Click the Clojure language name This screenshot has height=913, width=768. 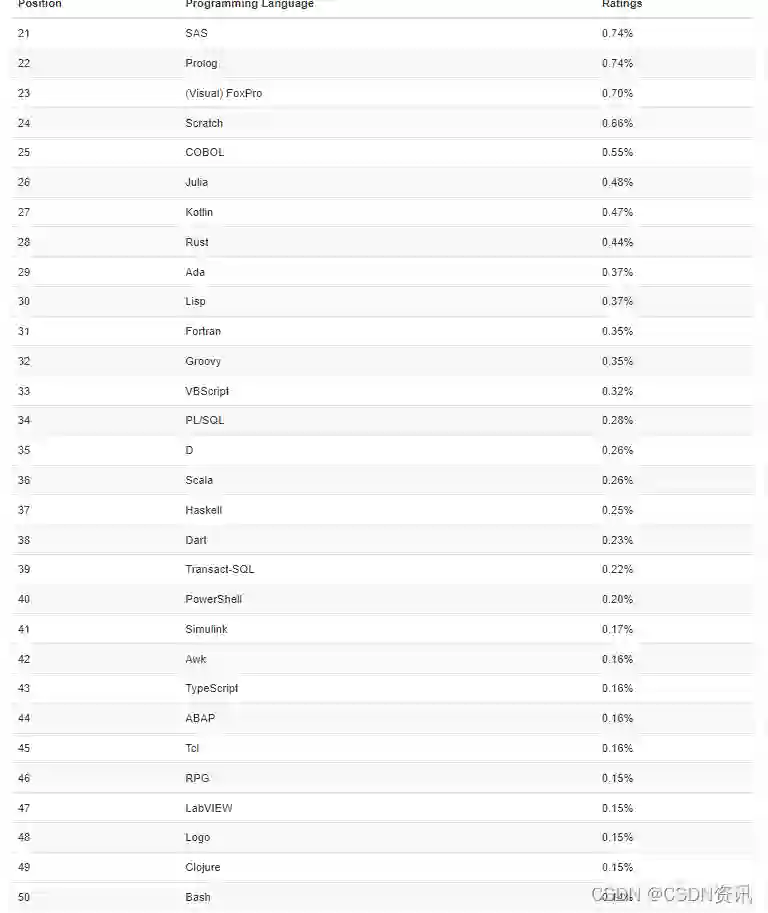pos(203,867)
